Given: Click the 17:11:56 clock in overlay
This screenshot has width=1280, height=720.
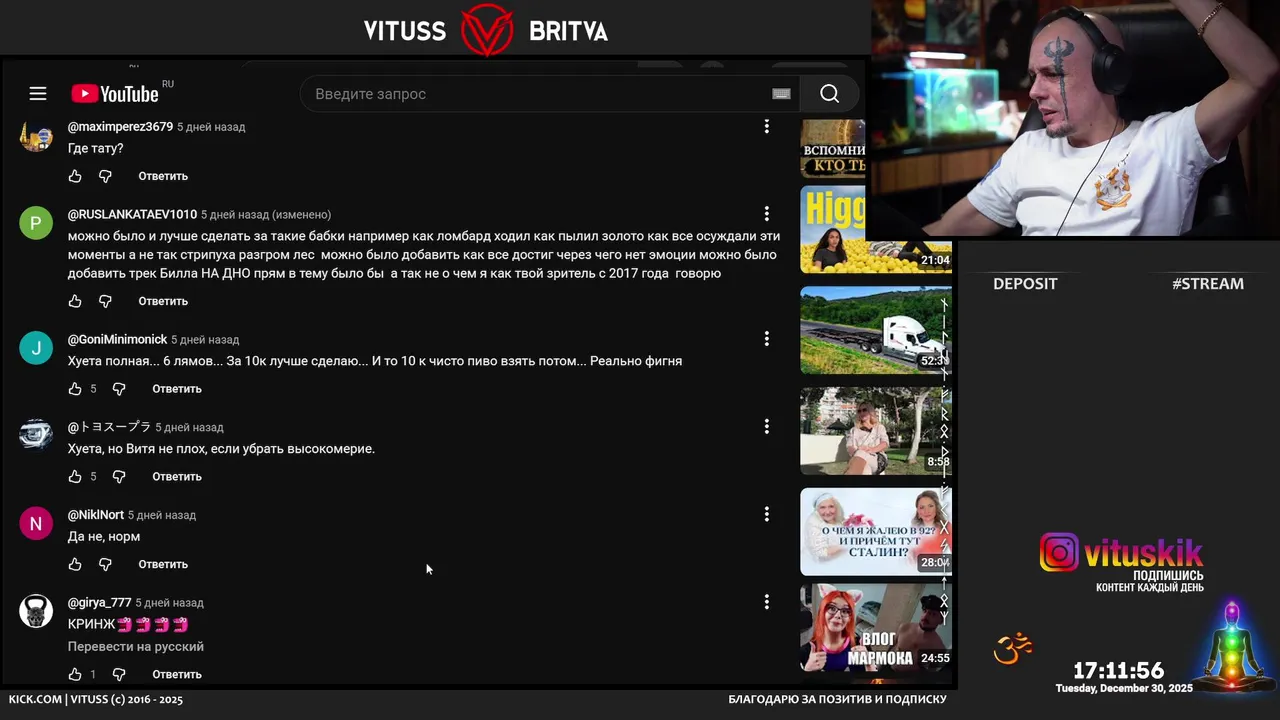Looking at the screenshot, I should point(1119,671).
